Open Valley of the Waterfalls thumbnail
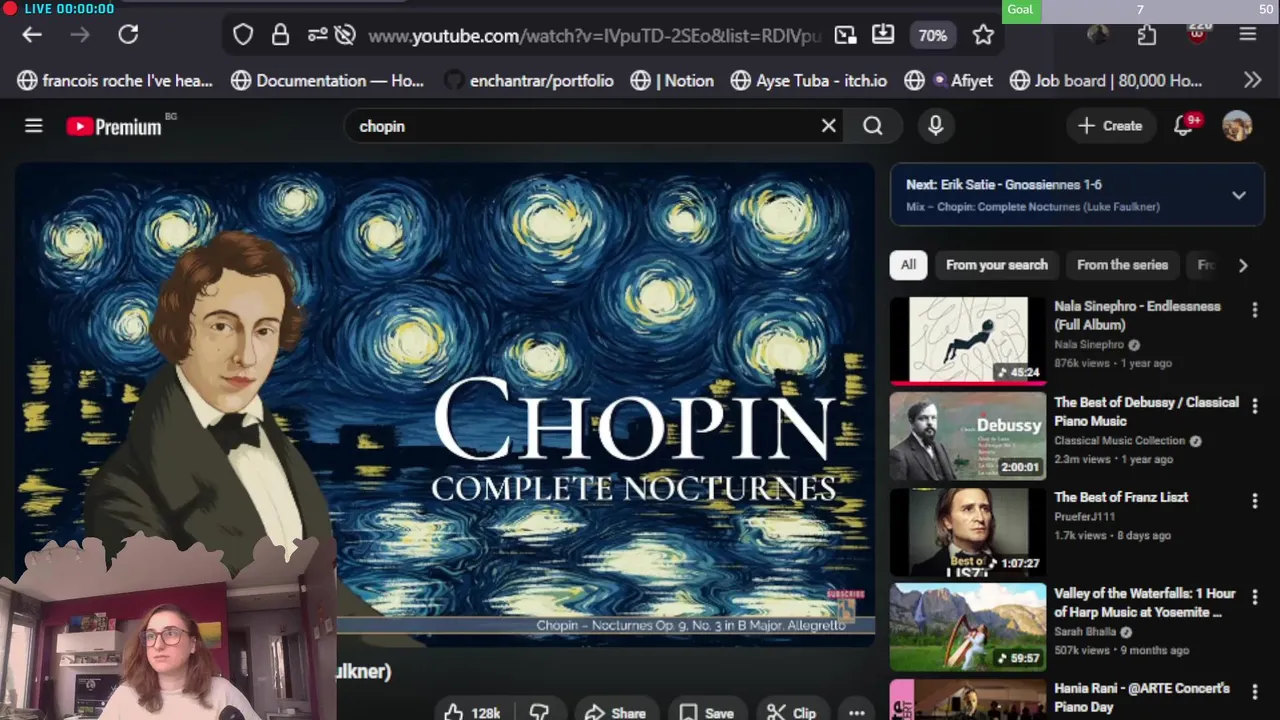 pyautogui.click(x=968, y=627)
